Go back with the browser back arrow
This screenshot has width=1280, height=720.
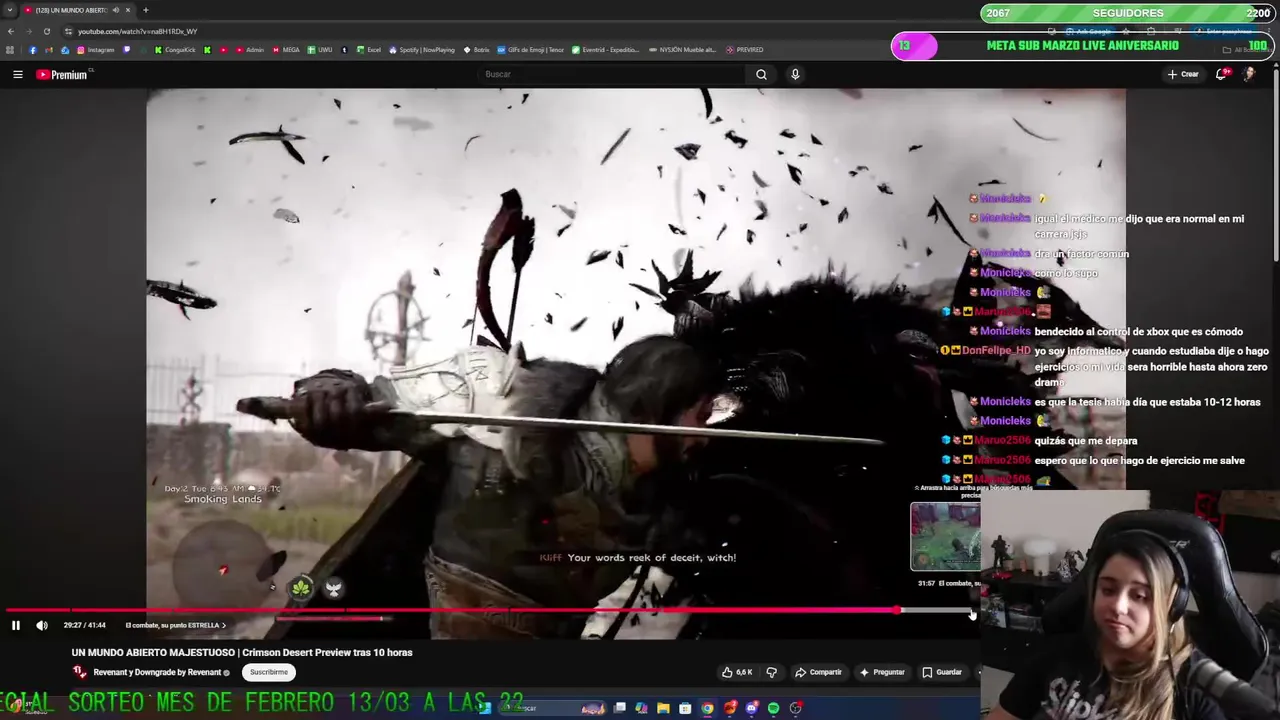point(10,31)
